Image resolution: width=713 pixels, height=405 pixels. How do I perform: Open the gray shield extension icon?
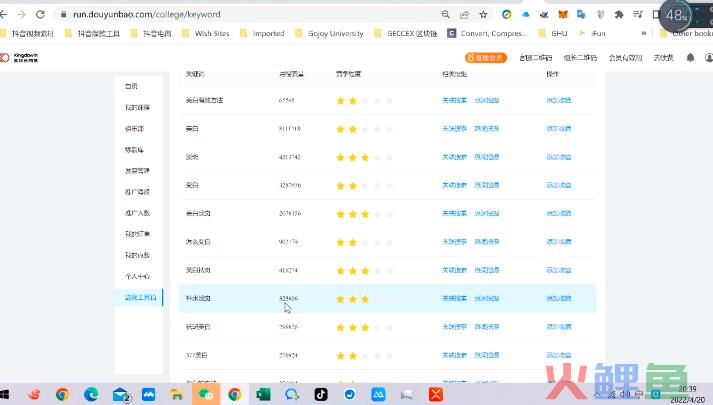(x=600, y=15)
